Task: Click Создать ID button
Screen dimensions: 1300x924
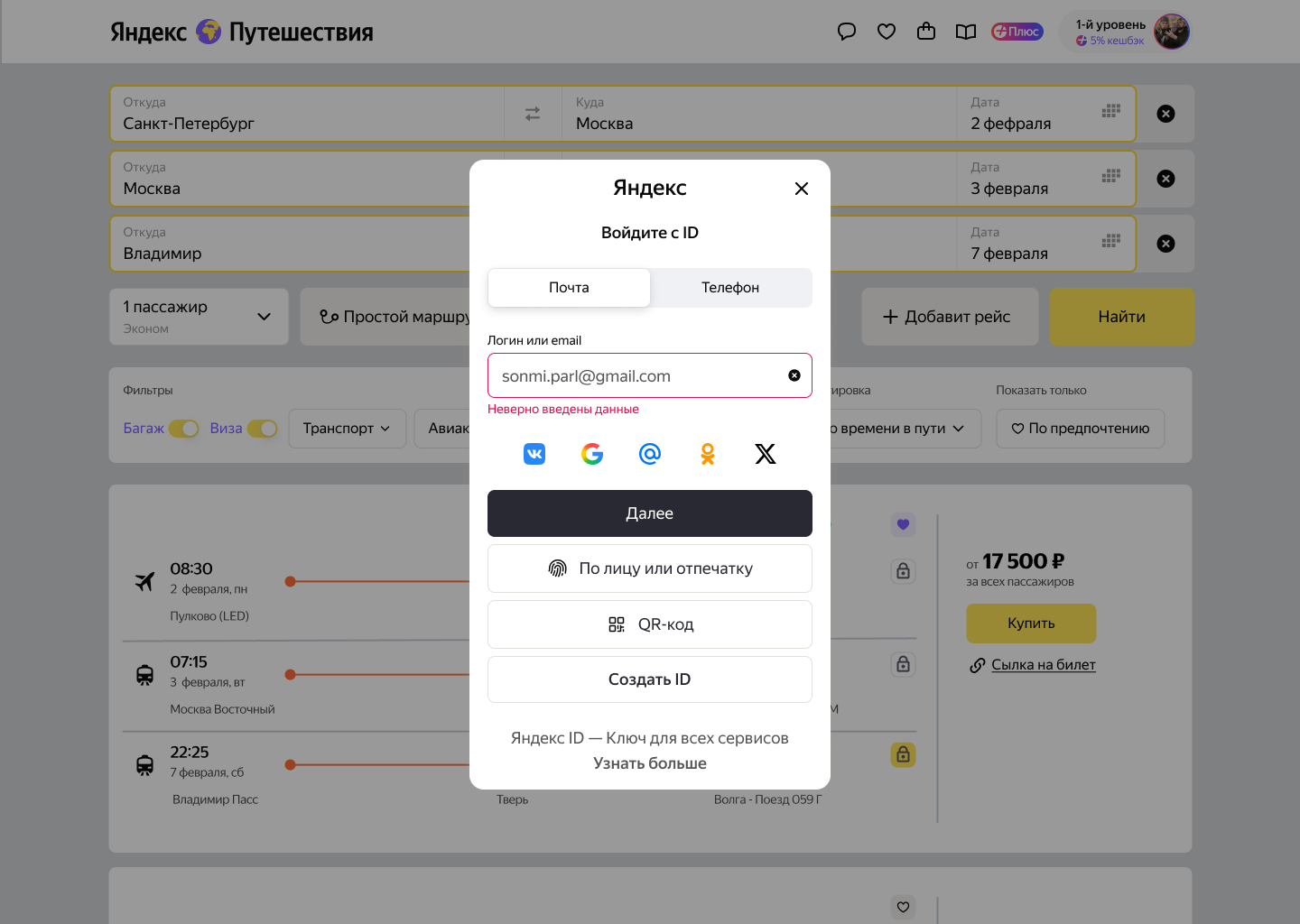Action: coord(650,679)
